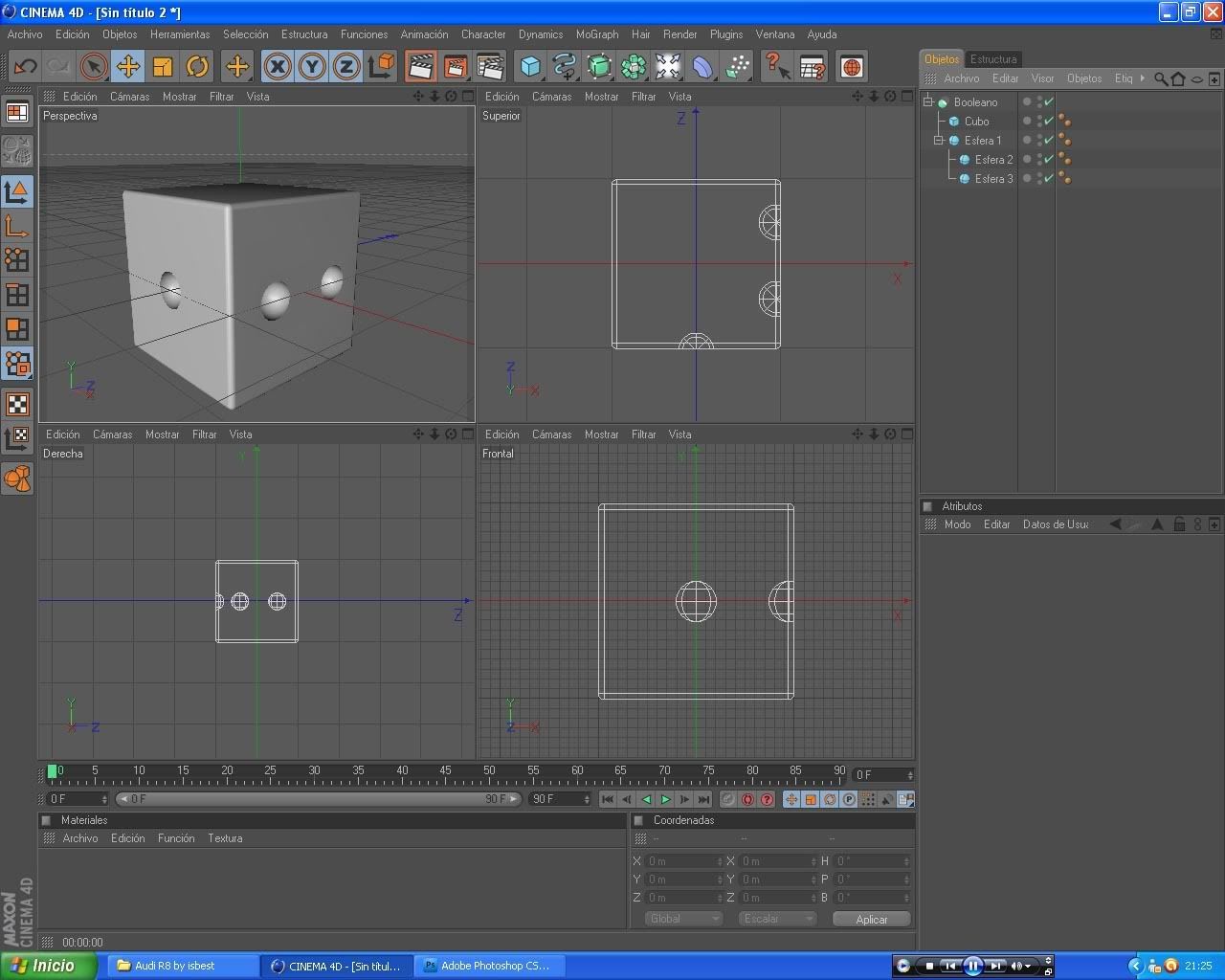
Task: Click the home icon in Objects manager
Action: (1178, 78)
